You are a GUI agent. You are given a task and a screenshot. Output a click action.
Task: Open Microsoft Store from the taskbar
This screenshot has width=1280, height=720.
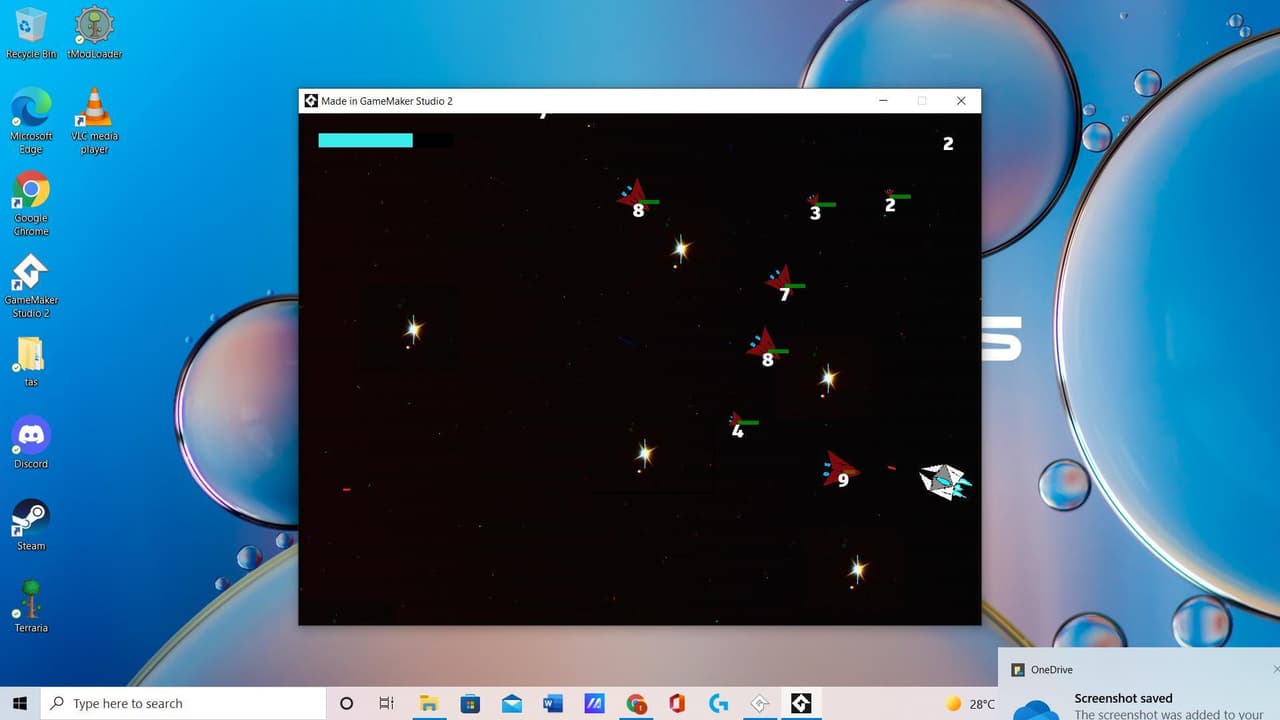click(x=470, y=703)
